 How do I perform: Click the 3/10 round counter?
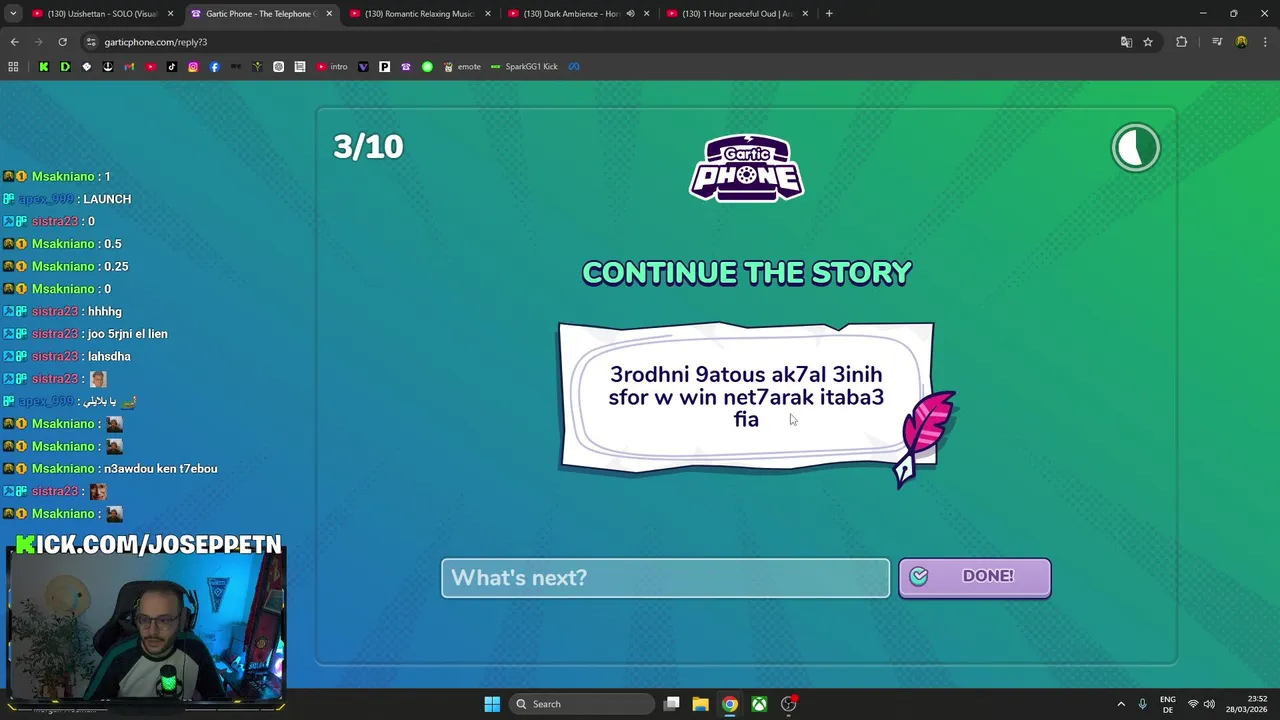click(368, 147)
